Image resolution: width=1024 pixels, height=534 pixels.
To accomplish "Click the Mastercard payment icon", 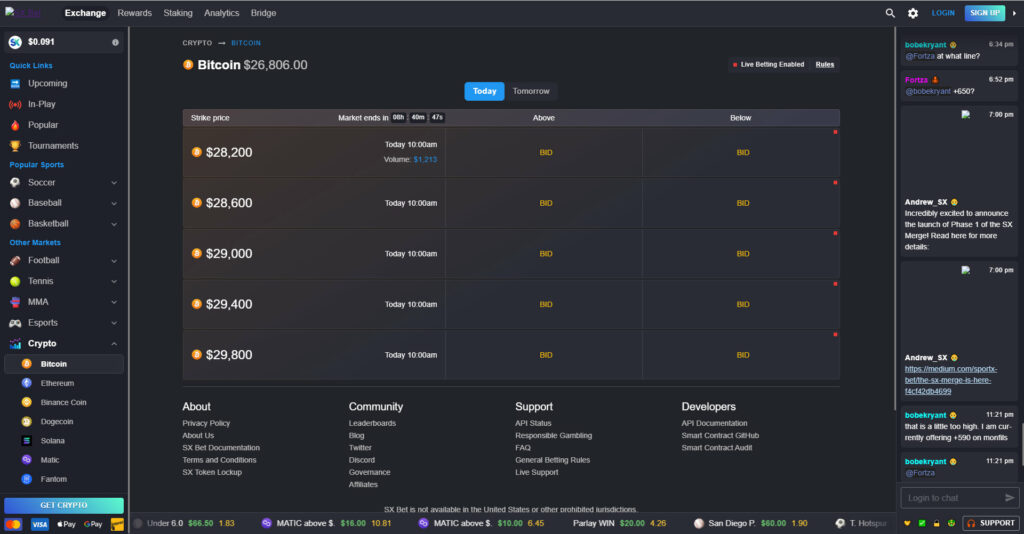I will coord(14,524).
